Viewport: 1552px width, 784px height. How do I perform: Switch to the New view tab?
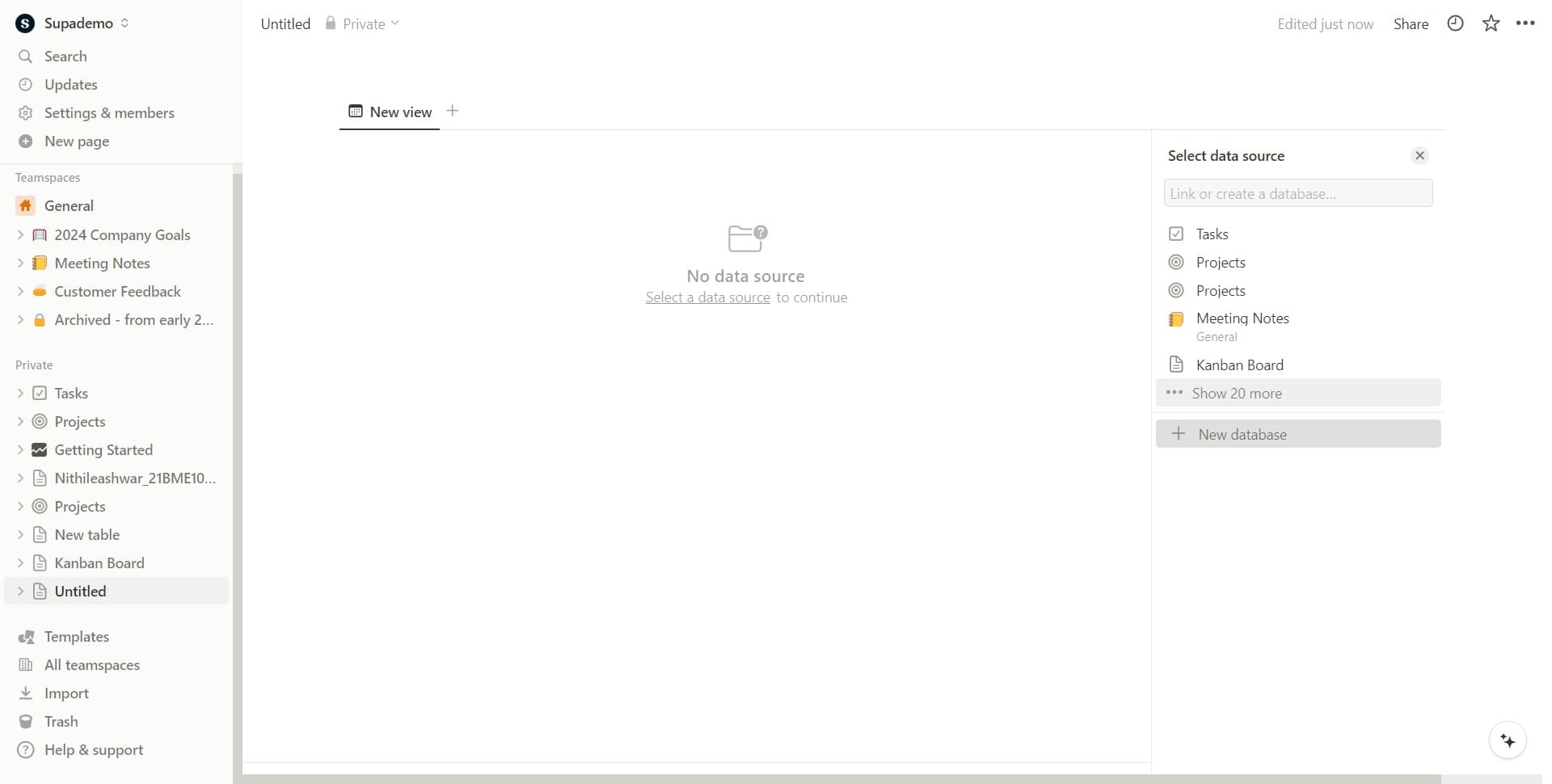coord(390,112)
